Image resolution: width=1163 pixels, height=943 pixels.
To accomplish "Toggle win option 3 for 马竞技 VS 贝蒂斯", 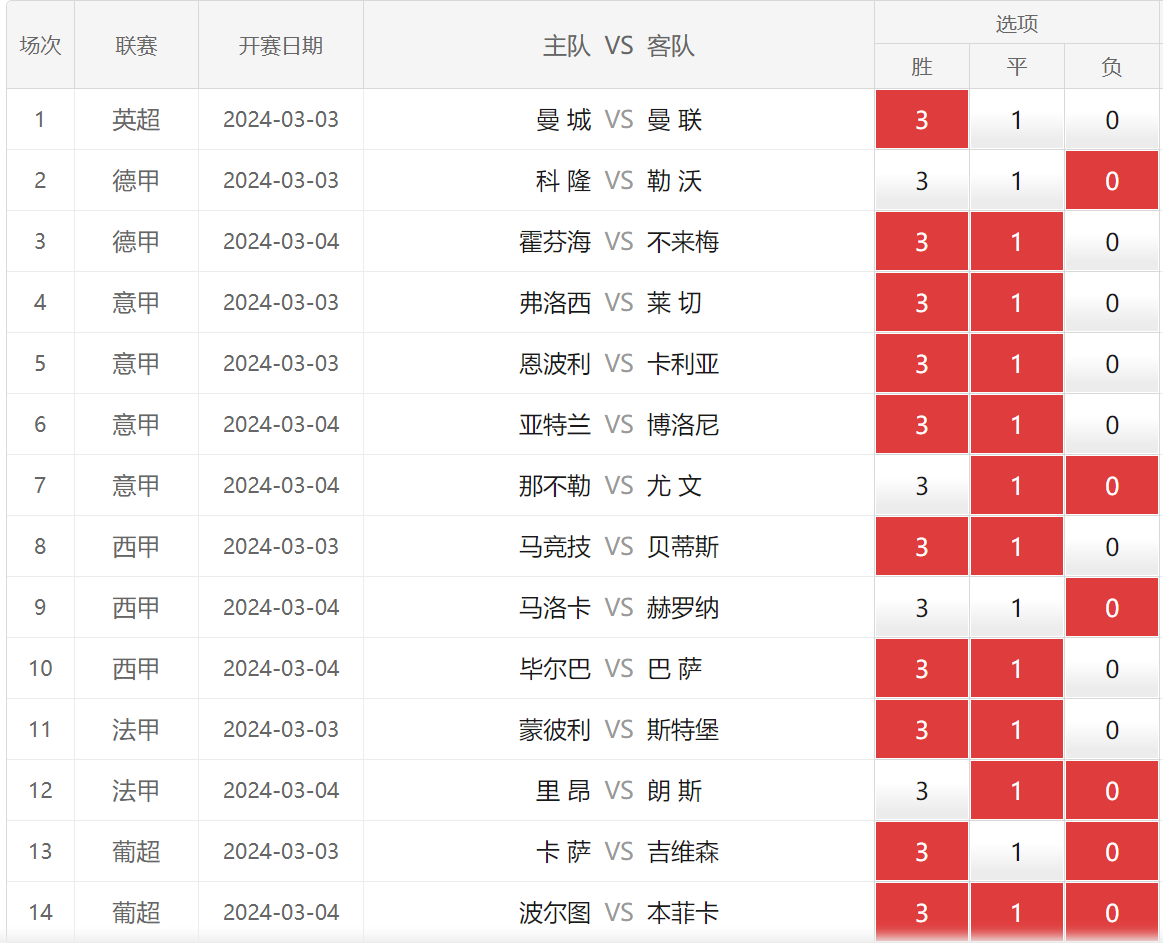I will (x=921, y=546).
